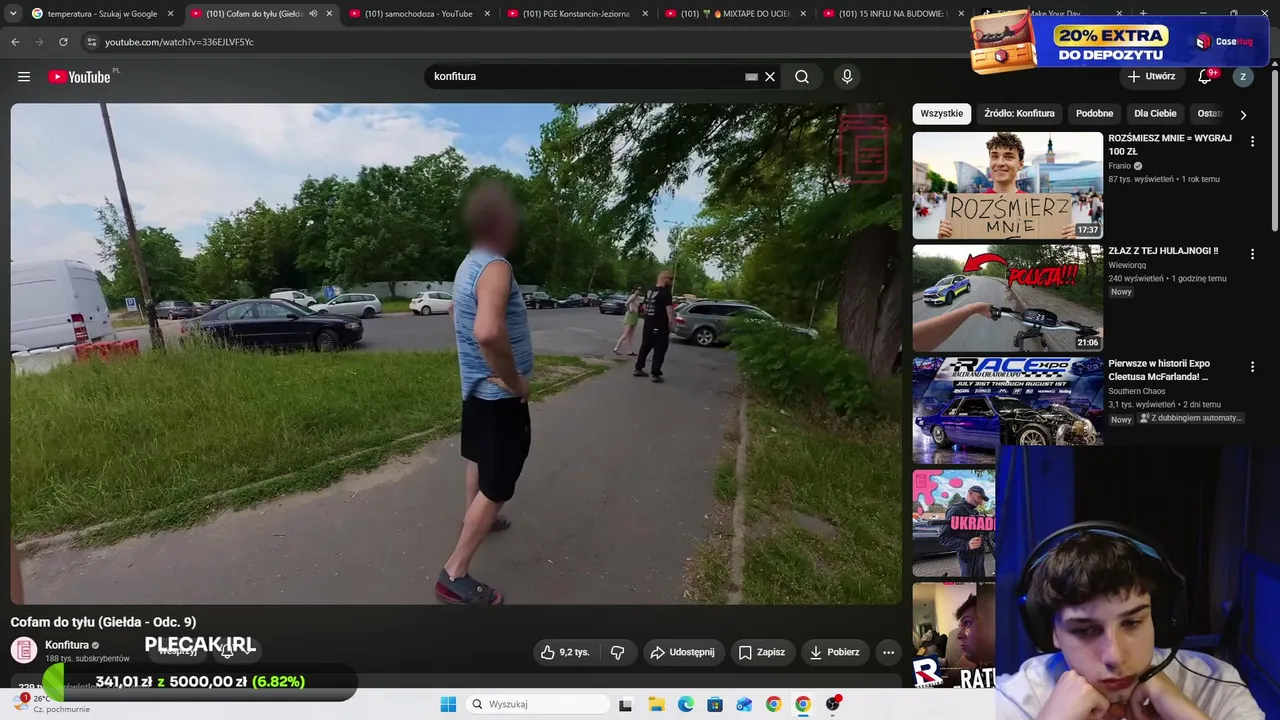This screenshot has width=1280, height=720.
Task: View site information icon in address bar
Action: [x=91, y=42]
